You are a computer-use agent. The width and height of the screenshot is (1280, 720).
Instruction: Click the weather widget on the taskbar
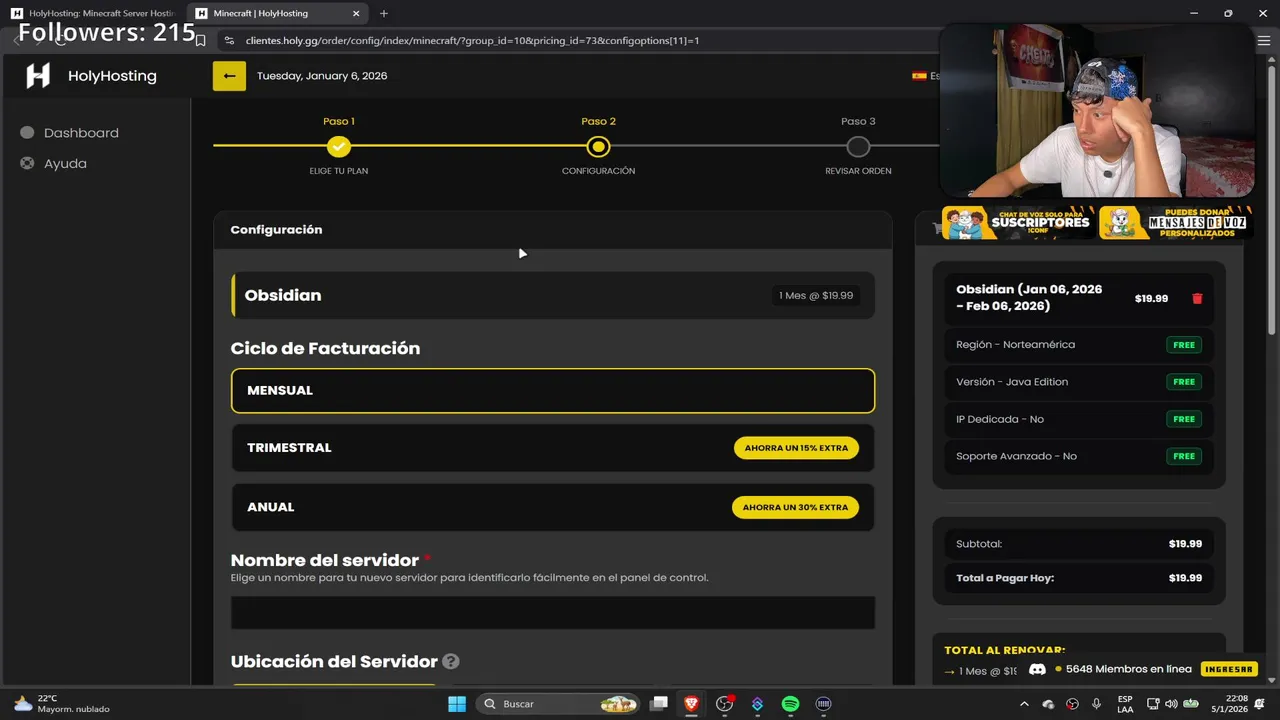pyautogui.click(x=62, y=704)
